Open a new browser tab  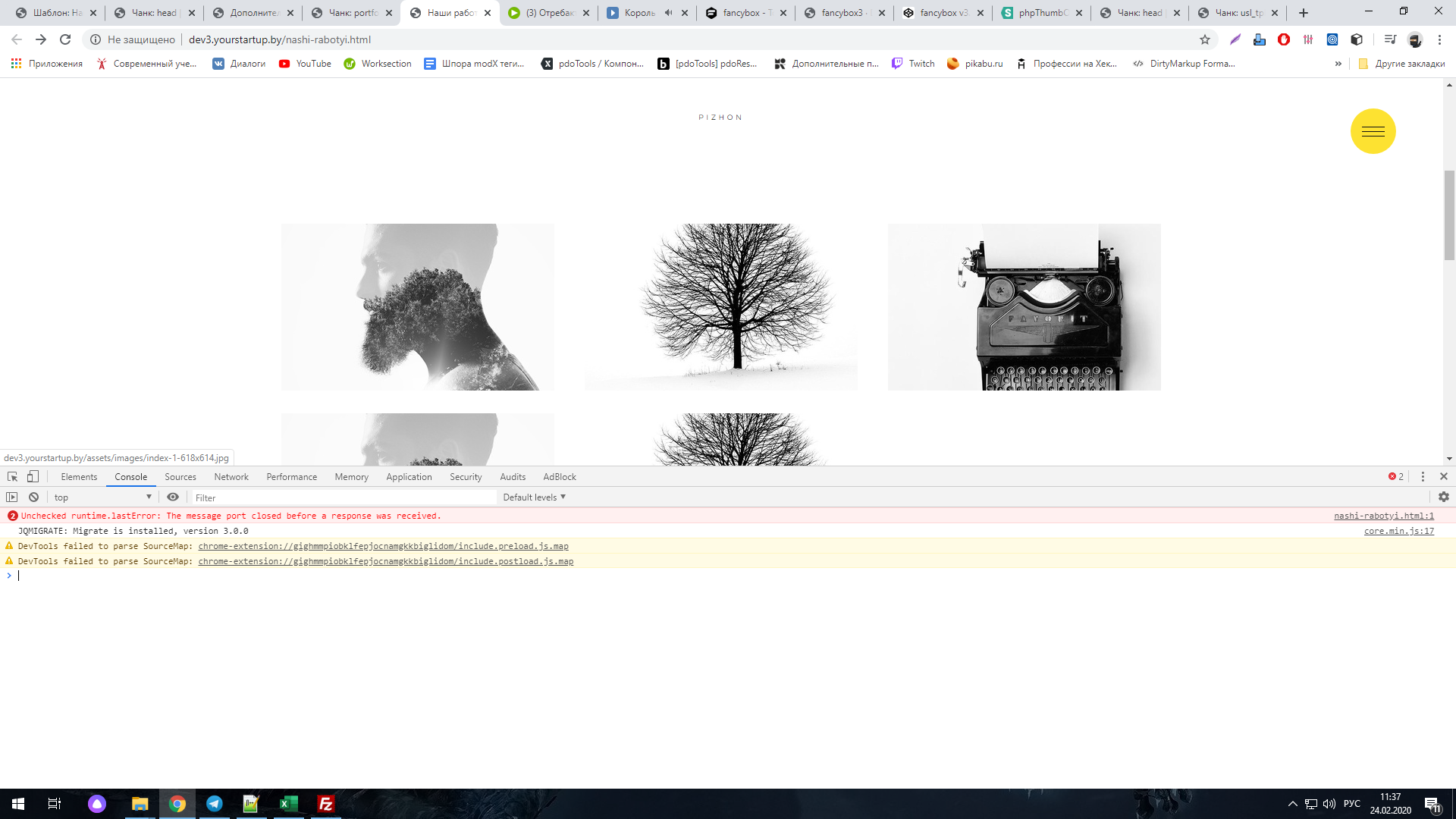pos(1304,13)
